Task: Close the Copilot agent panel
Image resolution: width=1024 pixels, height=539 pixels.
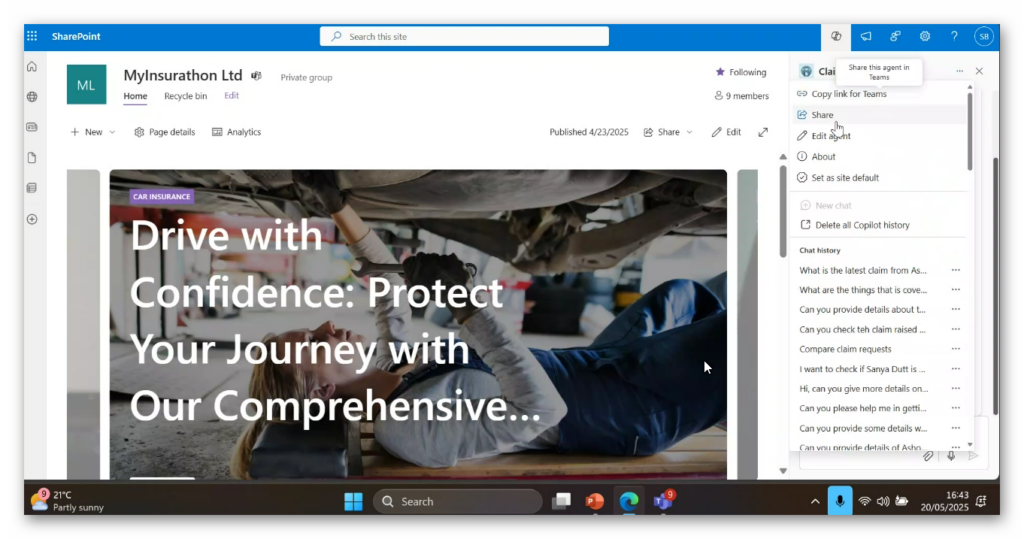Action: 979,71
